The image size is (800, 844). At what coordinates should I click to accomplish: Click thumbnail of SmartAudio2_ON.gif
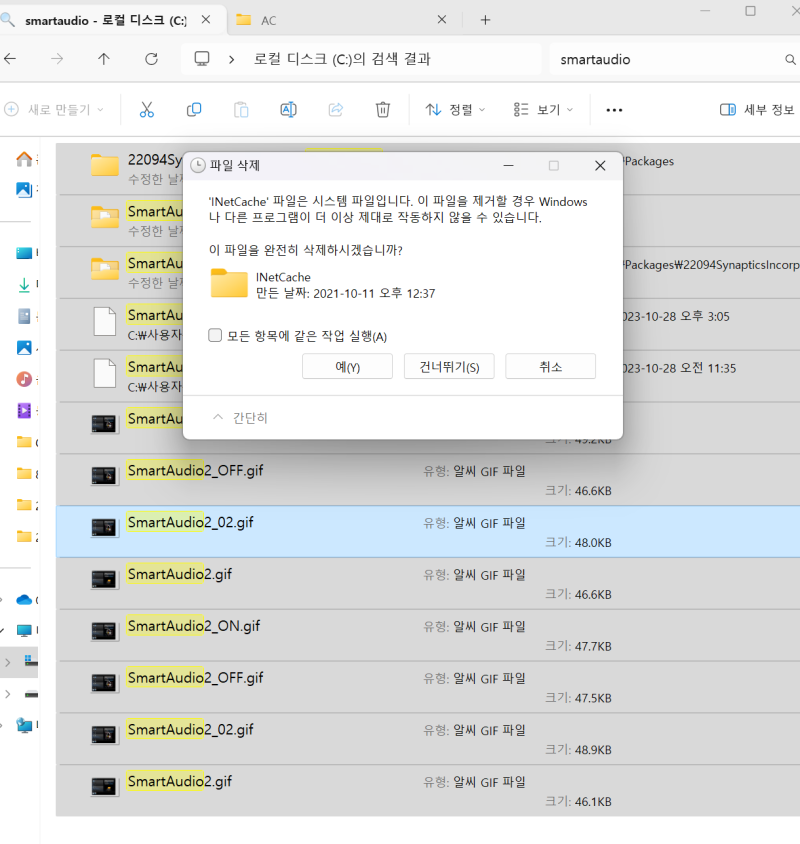pyautogui.click(x=104, y=630)
